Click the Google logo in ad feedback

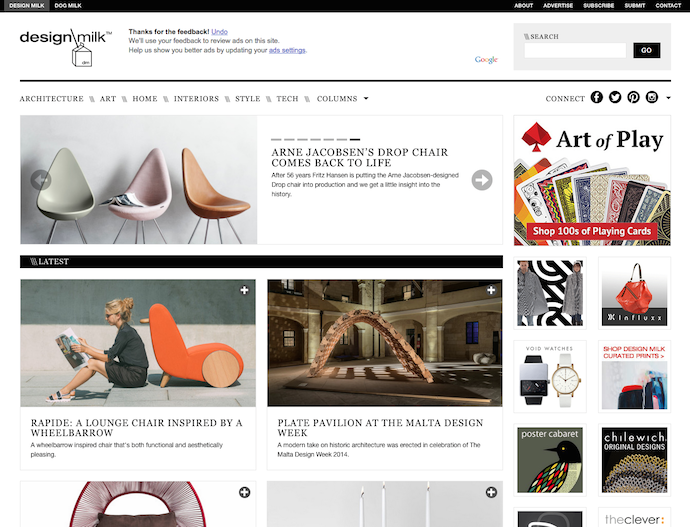point(486,59)
